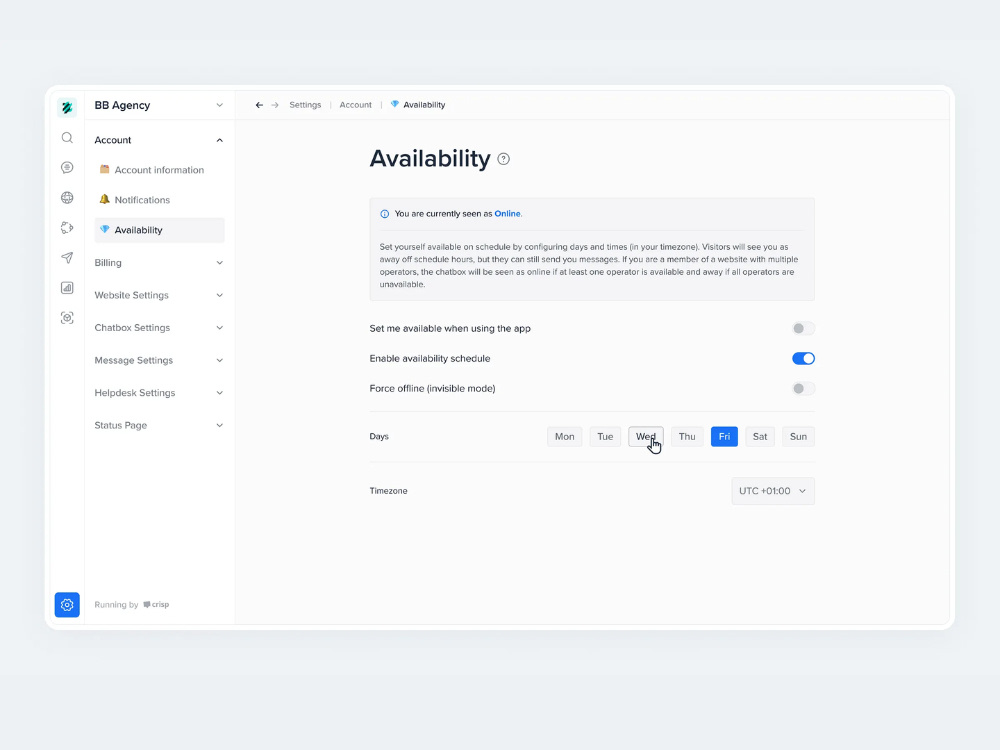Open the BB Agency workspace switcher
The width and height of the screenshot is (1000, 750).
(159, 105)
